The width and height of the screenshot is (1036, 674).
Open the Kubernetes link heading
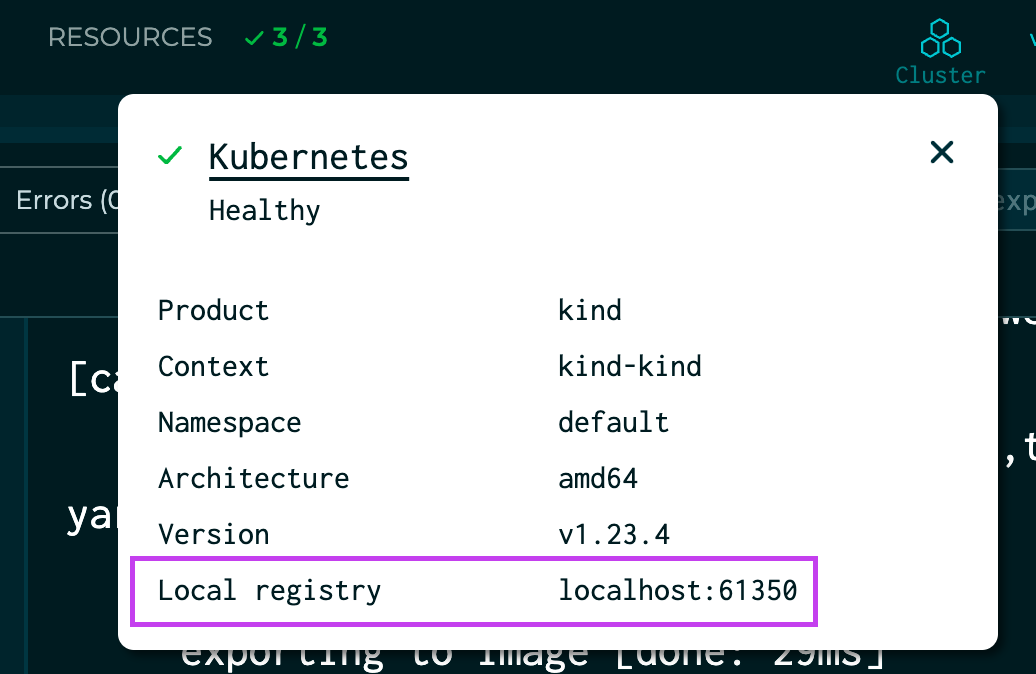pos(309,157)
